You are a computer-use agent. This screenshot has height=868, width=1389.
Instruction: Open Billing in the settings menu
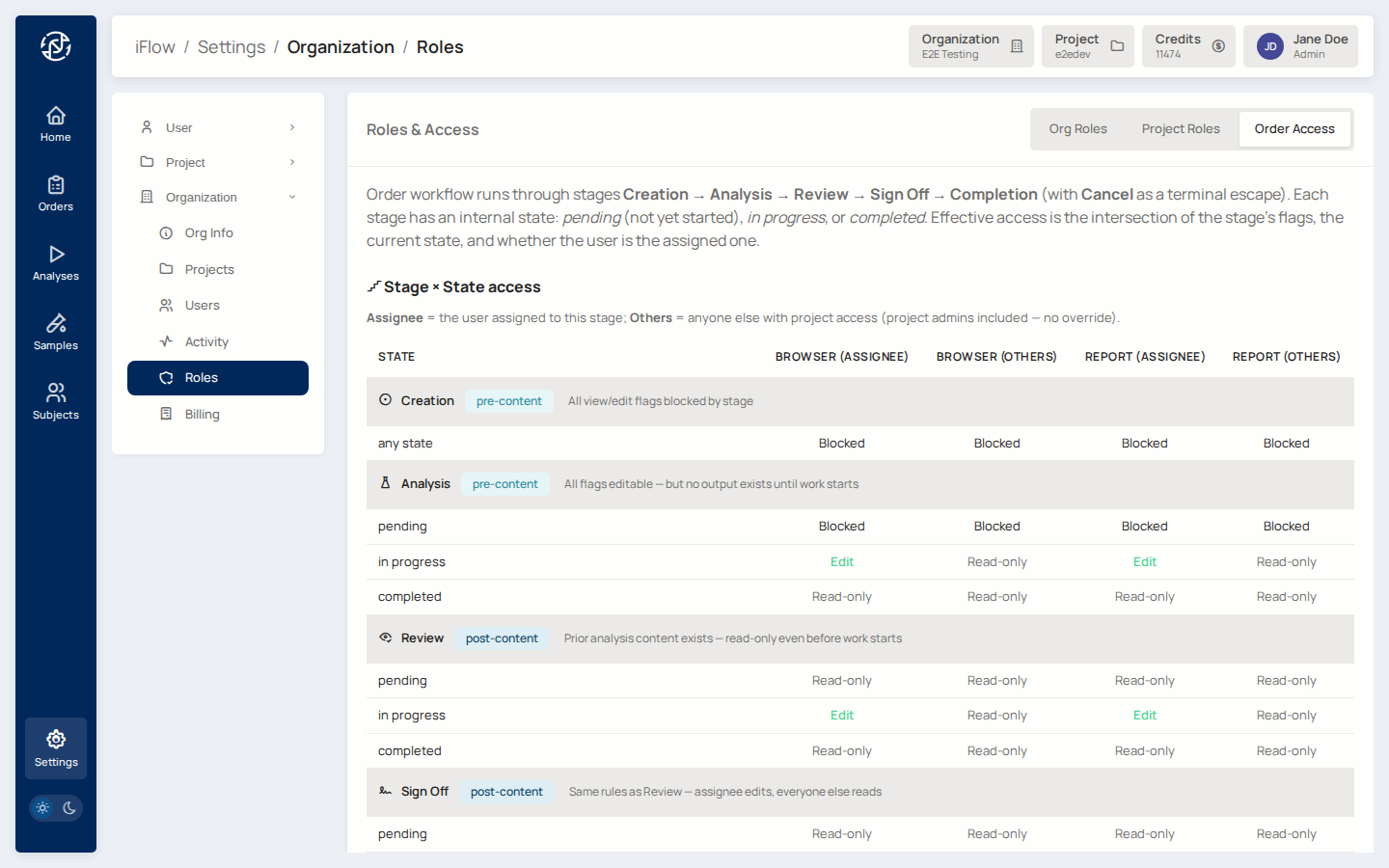pos(203,414)
